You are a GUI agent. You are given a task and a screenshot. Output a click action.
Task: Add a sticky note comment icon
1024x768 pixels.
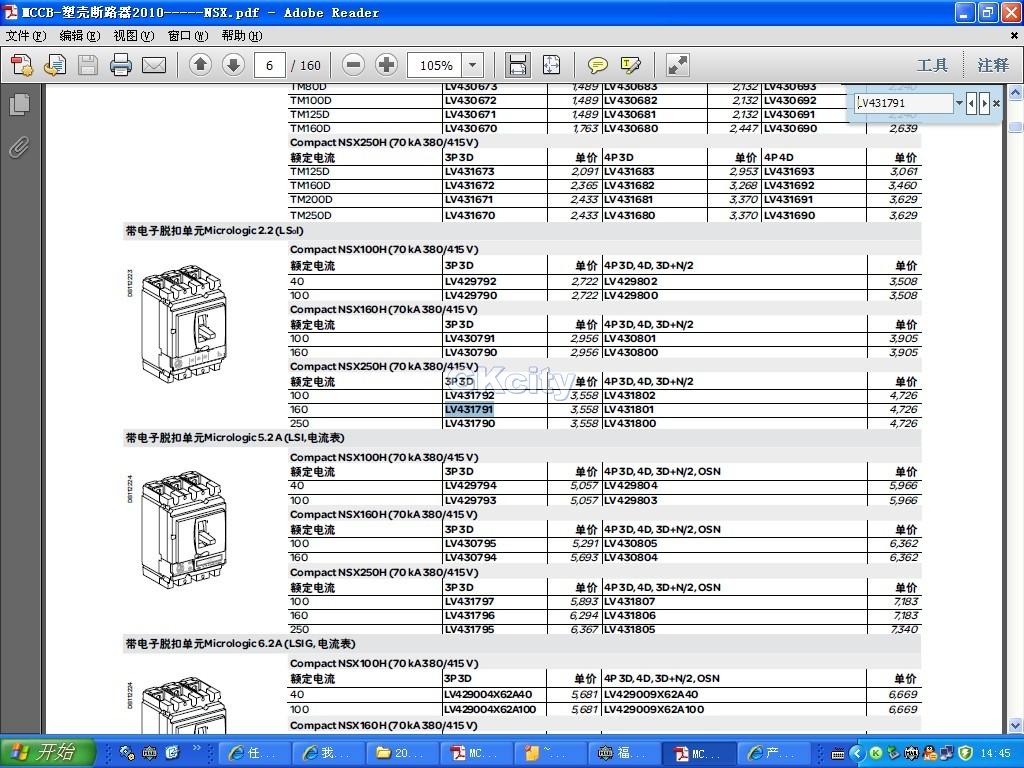pos(597,65)
